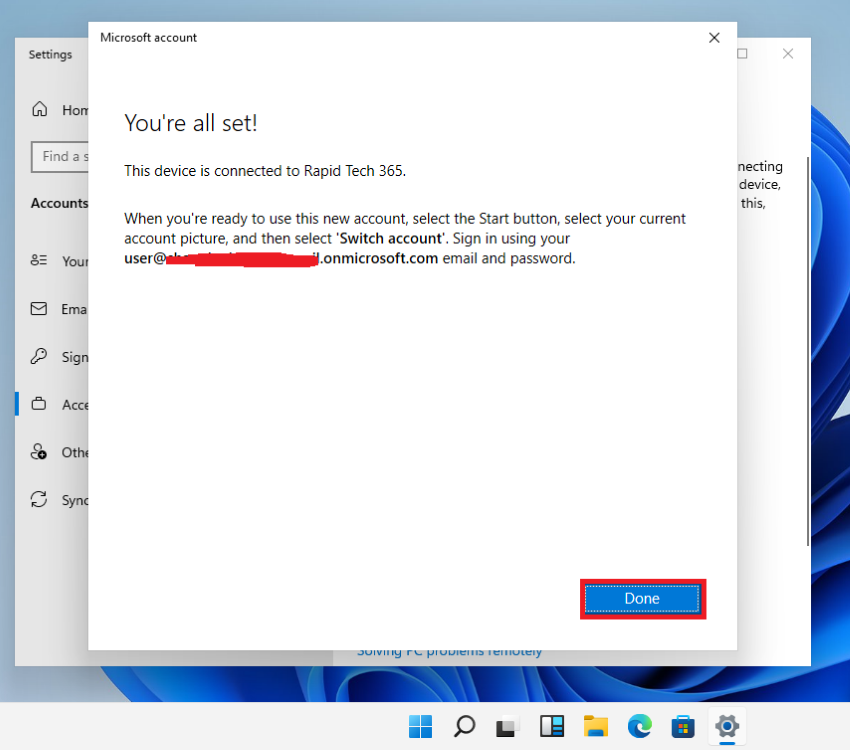Click the "Find a setting" search box
The width and height of the screenshot is (850, 750).
coord(58,157)
